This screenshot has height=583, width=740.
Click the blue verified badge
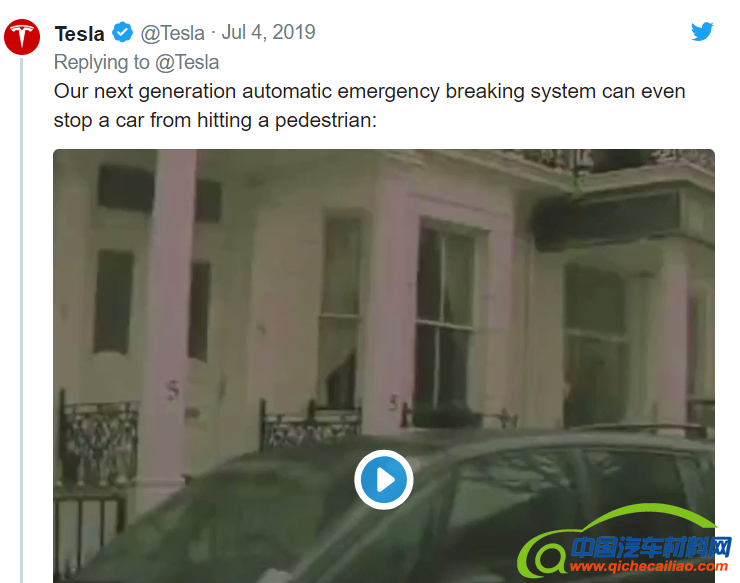123,33
